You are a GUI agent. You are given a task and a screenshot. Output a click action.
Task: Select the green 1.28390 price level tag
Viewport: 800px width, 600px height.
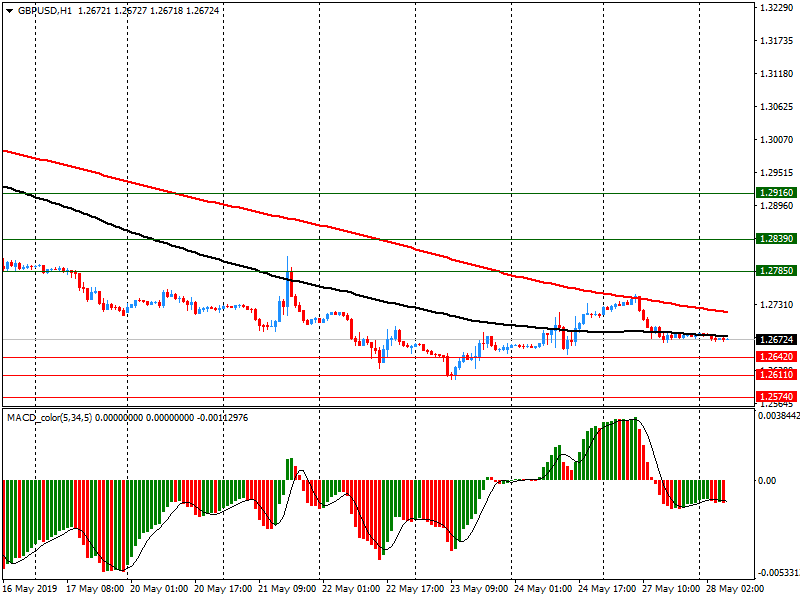pyautogui.click(x=776, y=239)
